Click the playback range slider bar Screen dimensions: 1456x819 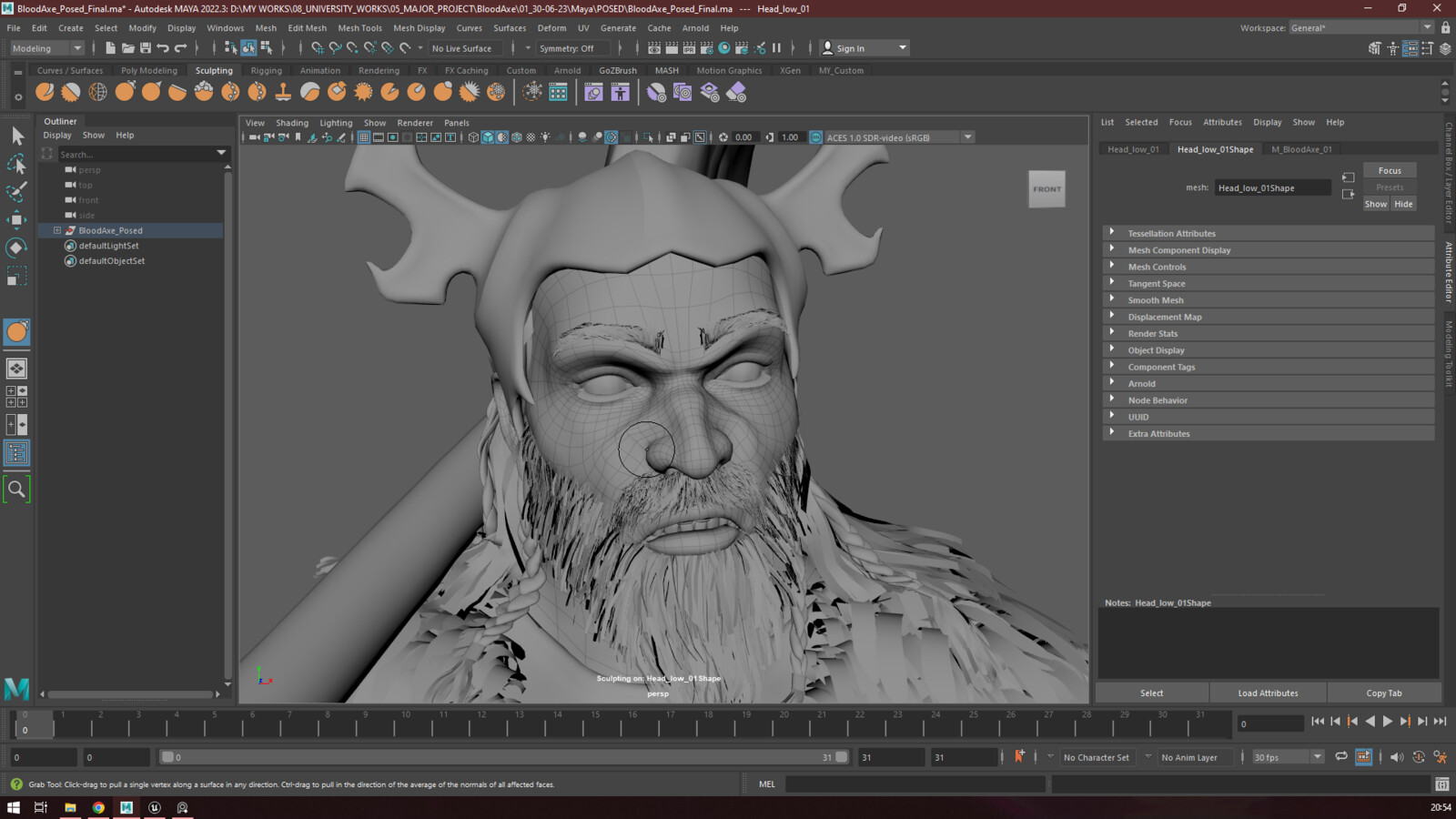(504, 757)
